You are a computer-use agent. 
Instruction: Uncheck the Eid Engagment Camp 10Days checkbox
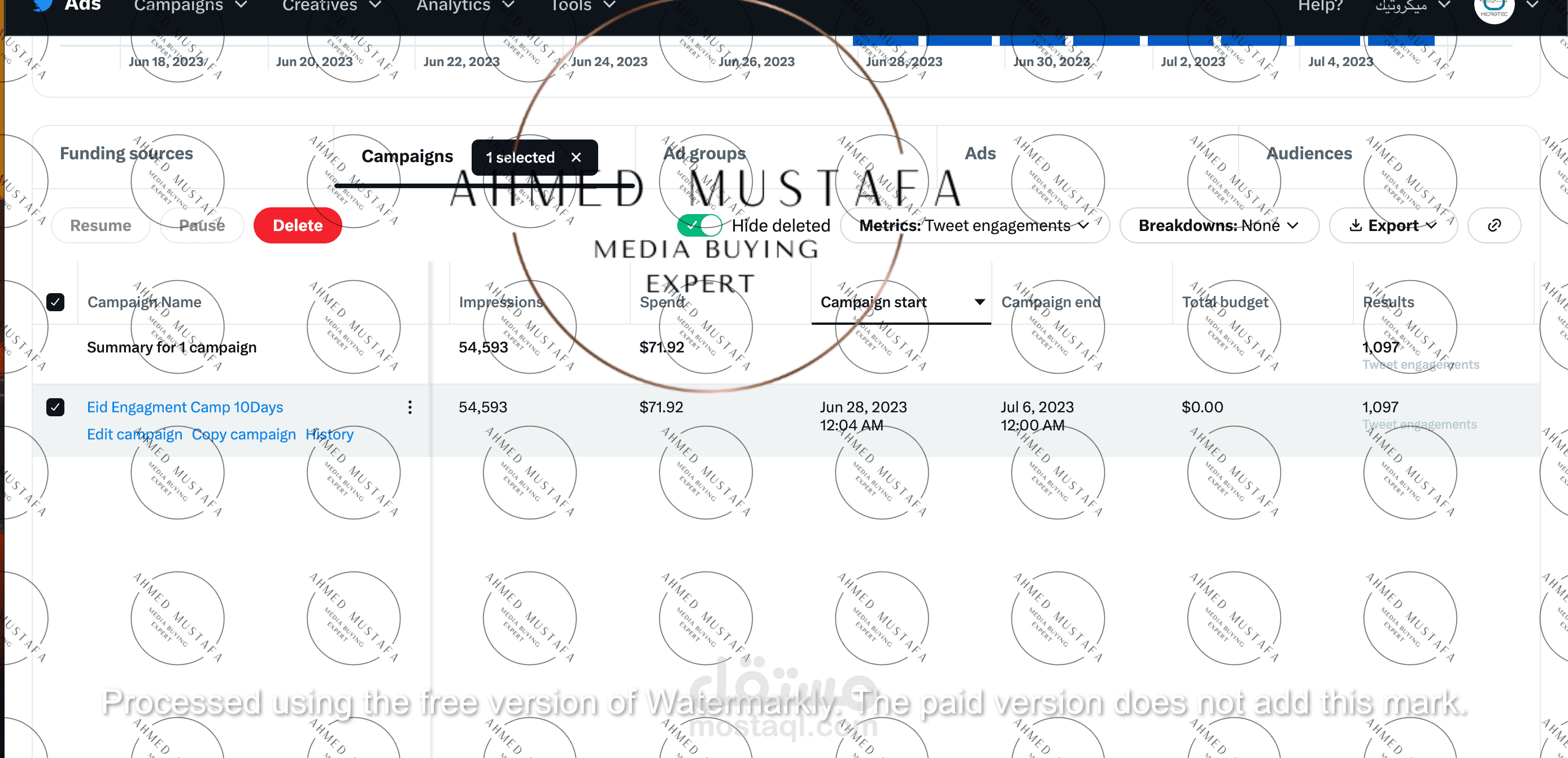tap(55, 407)
